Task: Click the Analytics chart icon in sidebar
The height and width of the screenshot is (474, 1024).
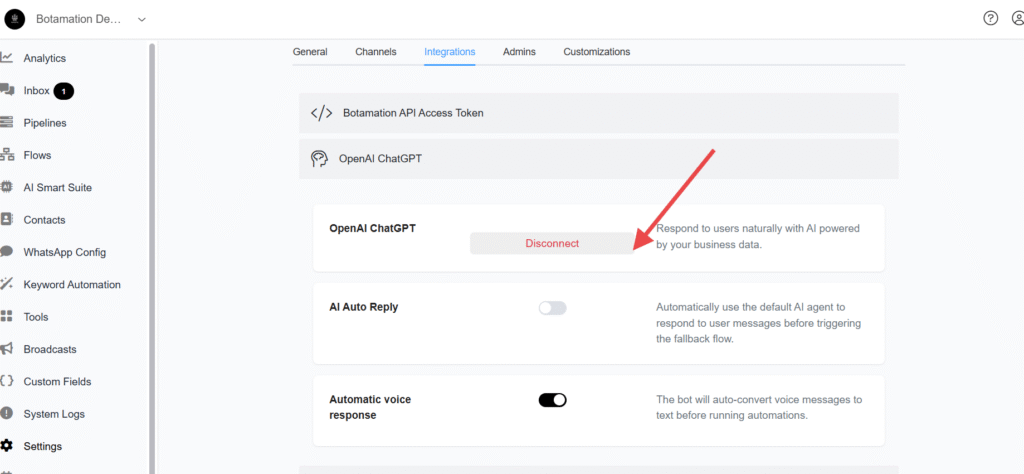Action: coord(7,57)
